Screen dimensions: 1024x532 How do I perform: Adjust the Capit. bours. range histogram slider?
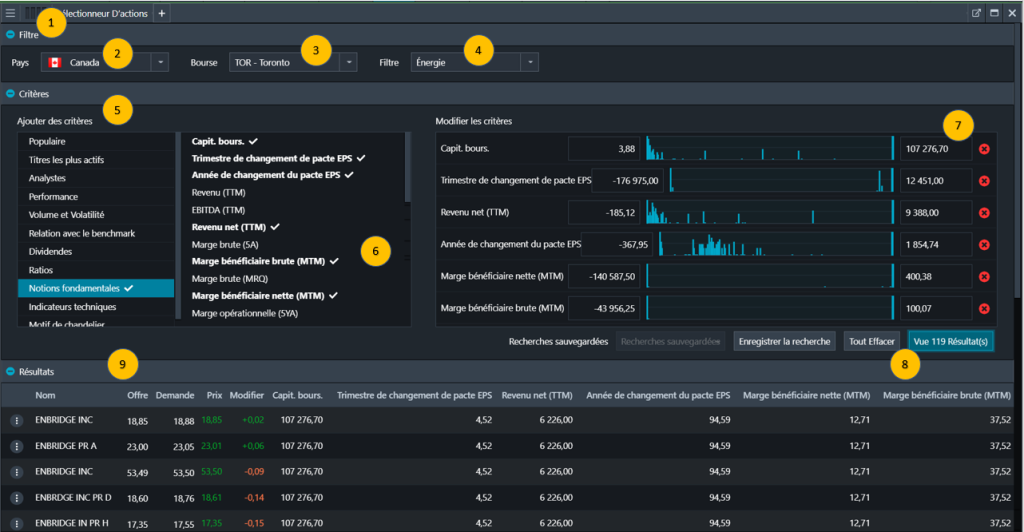click(768, 150)
